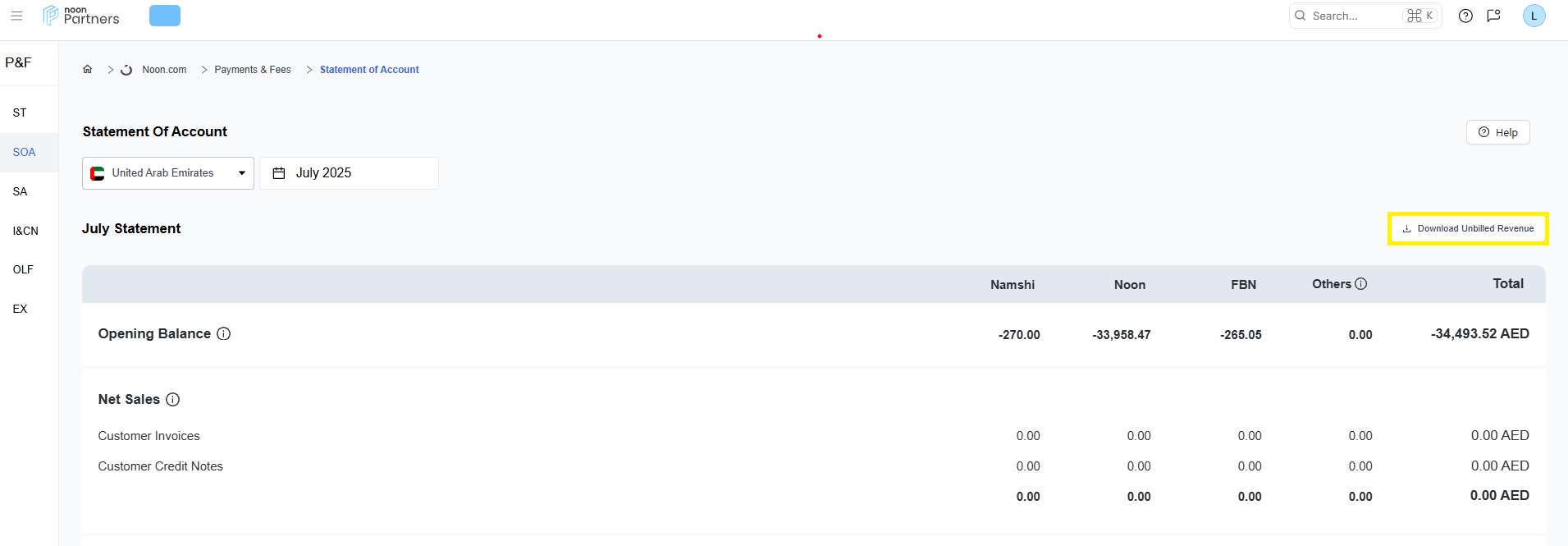This screenshot has width=1568, height=546.
Task: Open the hamburger menu icon
Action: (16, 16)
